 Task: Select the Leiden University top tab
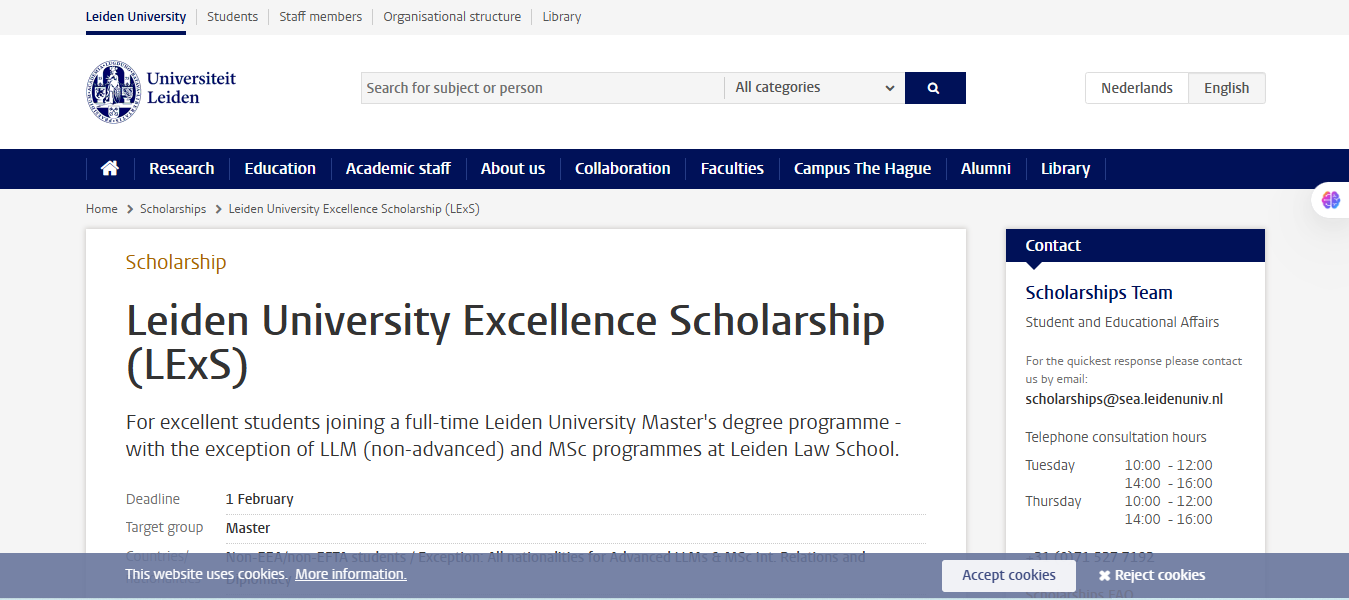pos(136,17)
